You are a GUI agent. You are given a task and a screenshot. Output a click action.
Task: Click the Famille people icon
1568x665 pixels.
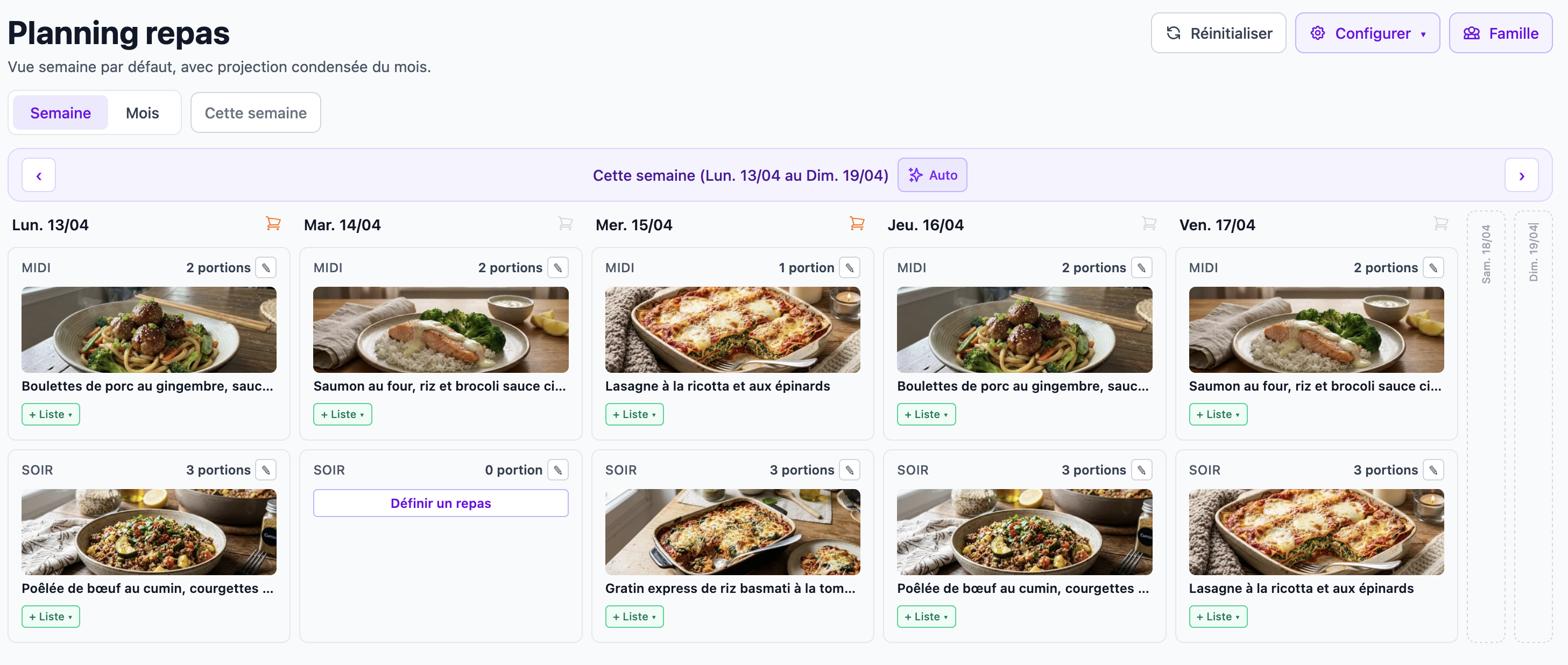[1472, 33]
